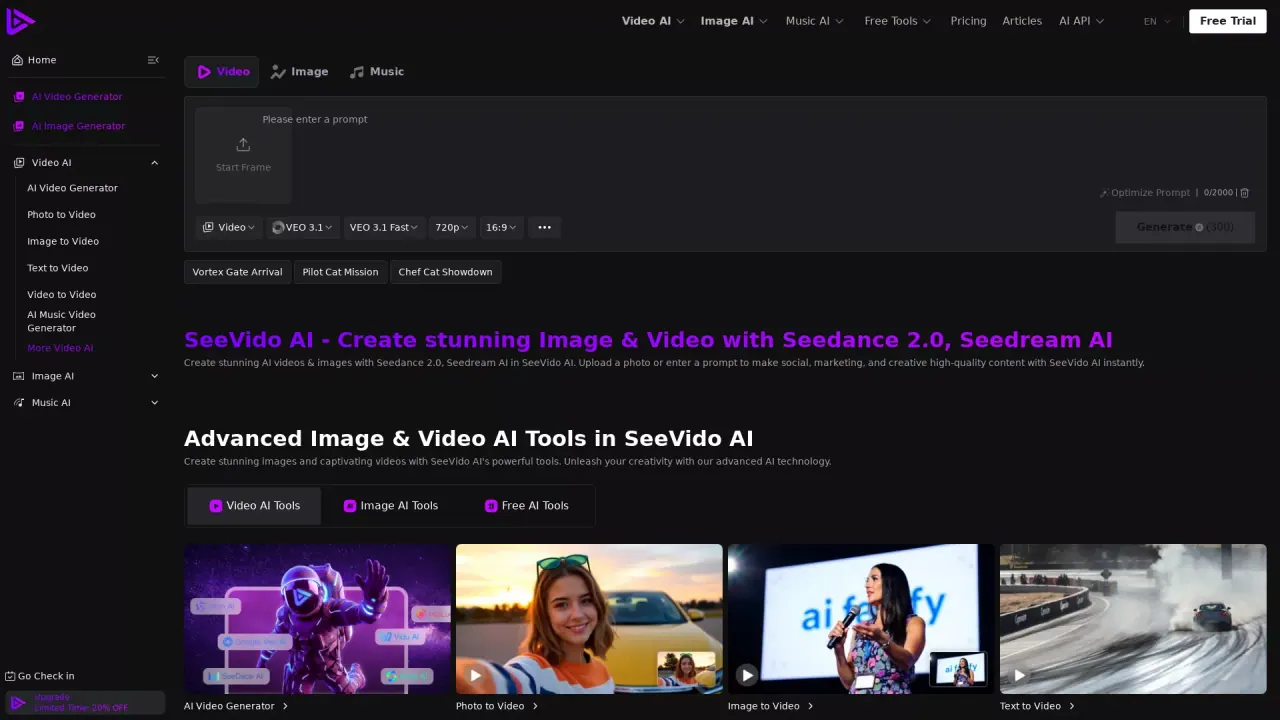Switch to the Image generator tab
The image size is (1280, 720).
click(x=300, y=72)
